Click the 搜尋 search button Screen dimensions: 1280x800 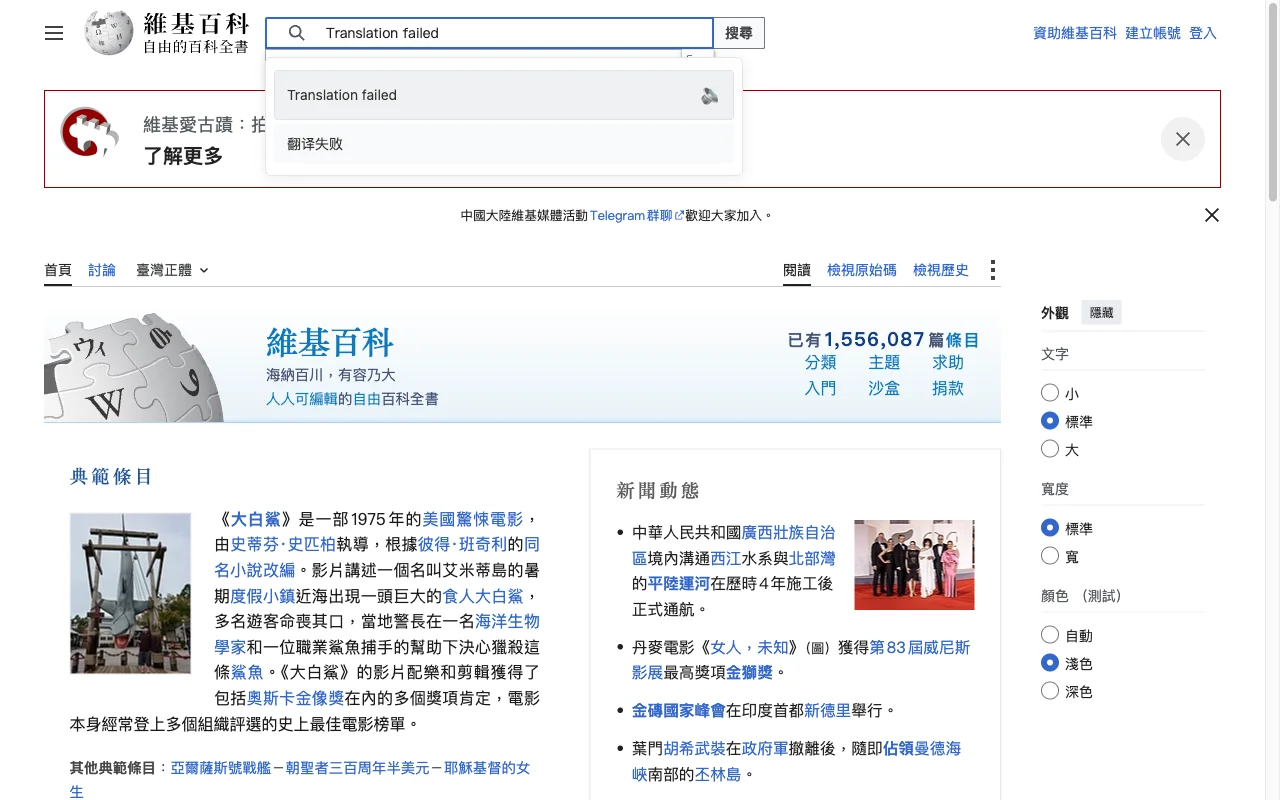(739, 33)
